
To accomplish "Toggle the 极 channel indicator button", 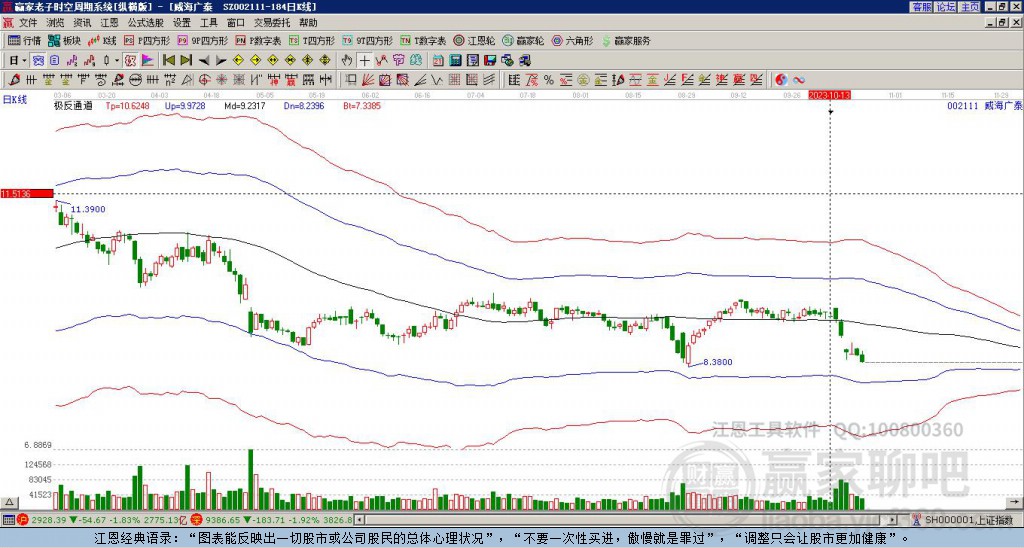I will coord(130,61).
